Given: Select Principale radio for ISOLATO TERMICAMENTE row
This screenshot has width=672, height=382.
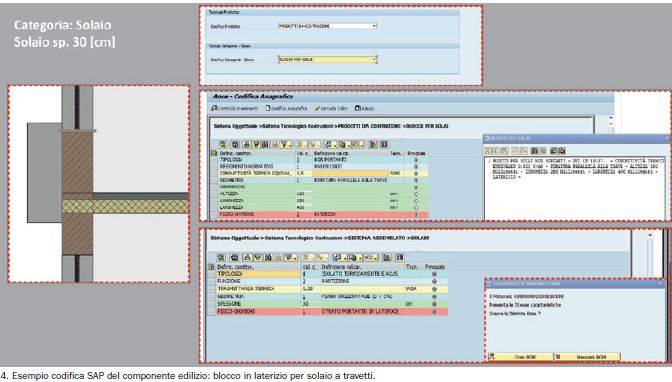Looking at the screenshot, I should click(x=434, y=274).
